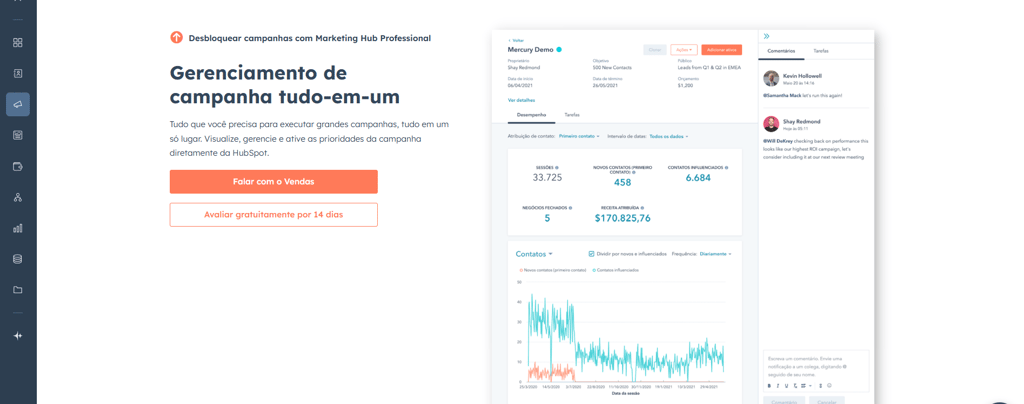Open the CRM contacts icon in sidebar

pos(18,73)
